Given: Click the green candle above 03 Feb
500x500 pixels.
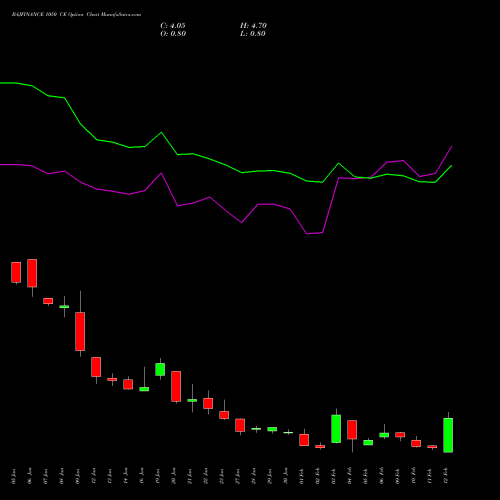Looking at the screenshot, I should click(336, 429).
